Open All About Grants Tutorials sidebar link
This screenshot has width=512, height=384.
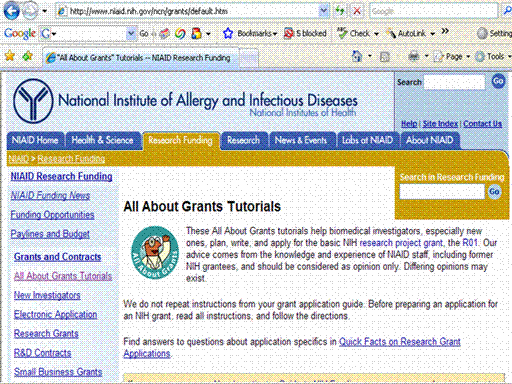(63, 276)
